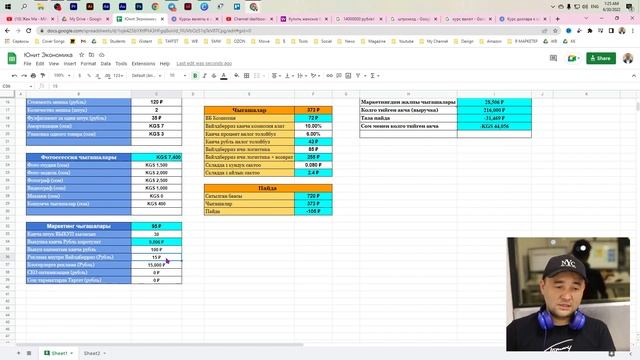Open the borders tool
640x360 pixels.
click(247, 76)
